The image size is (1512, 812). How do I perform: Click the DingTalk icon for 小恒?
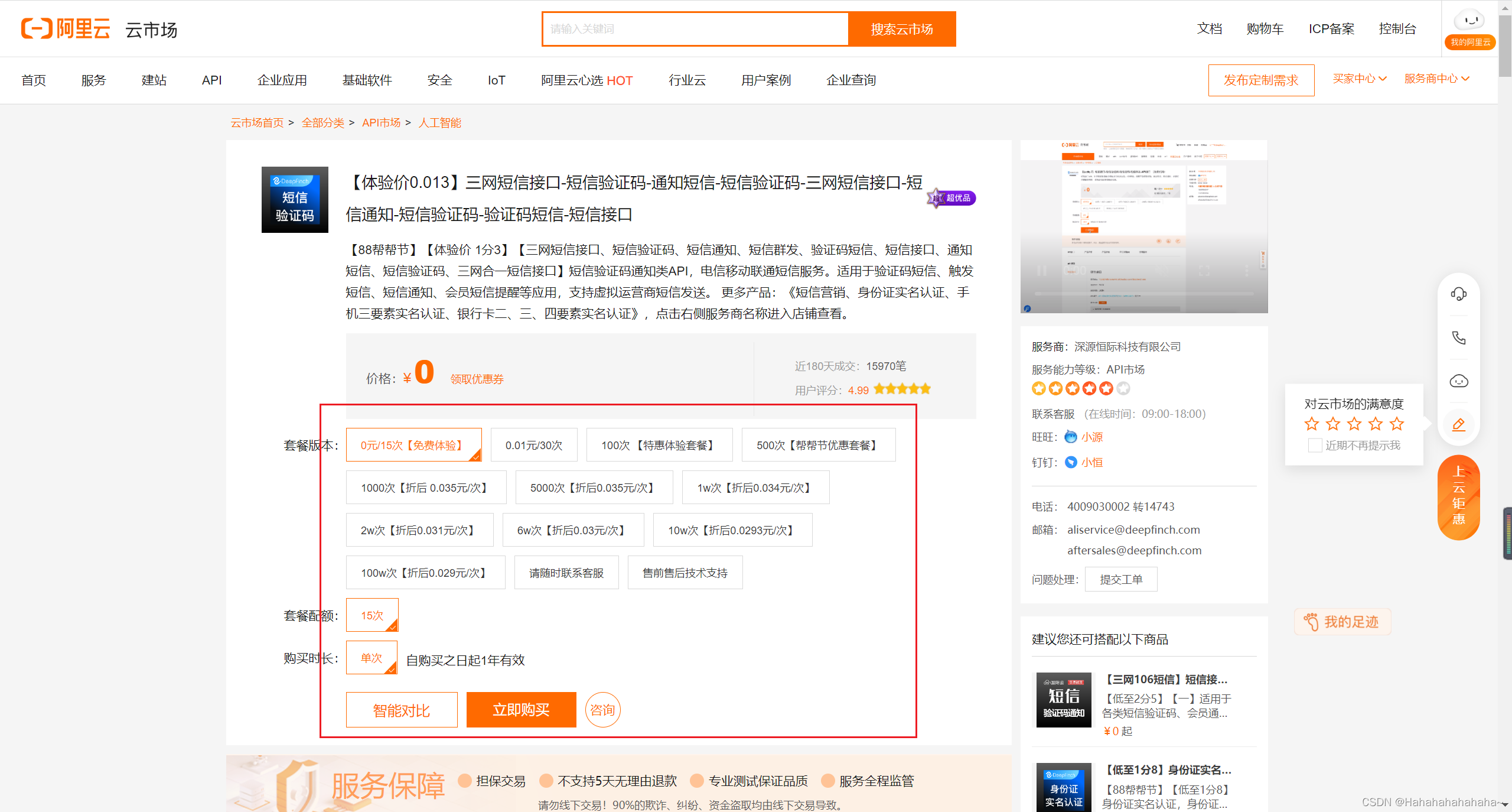1070,462
